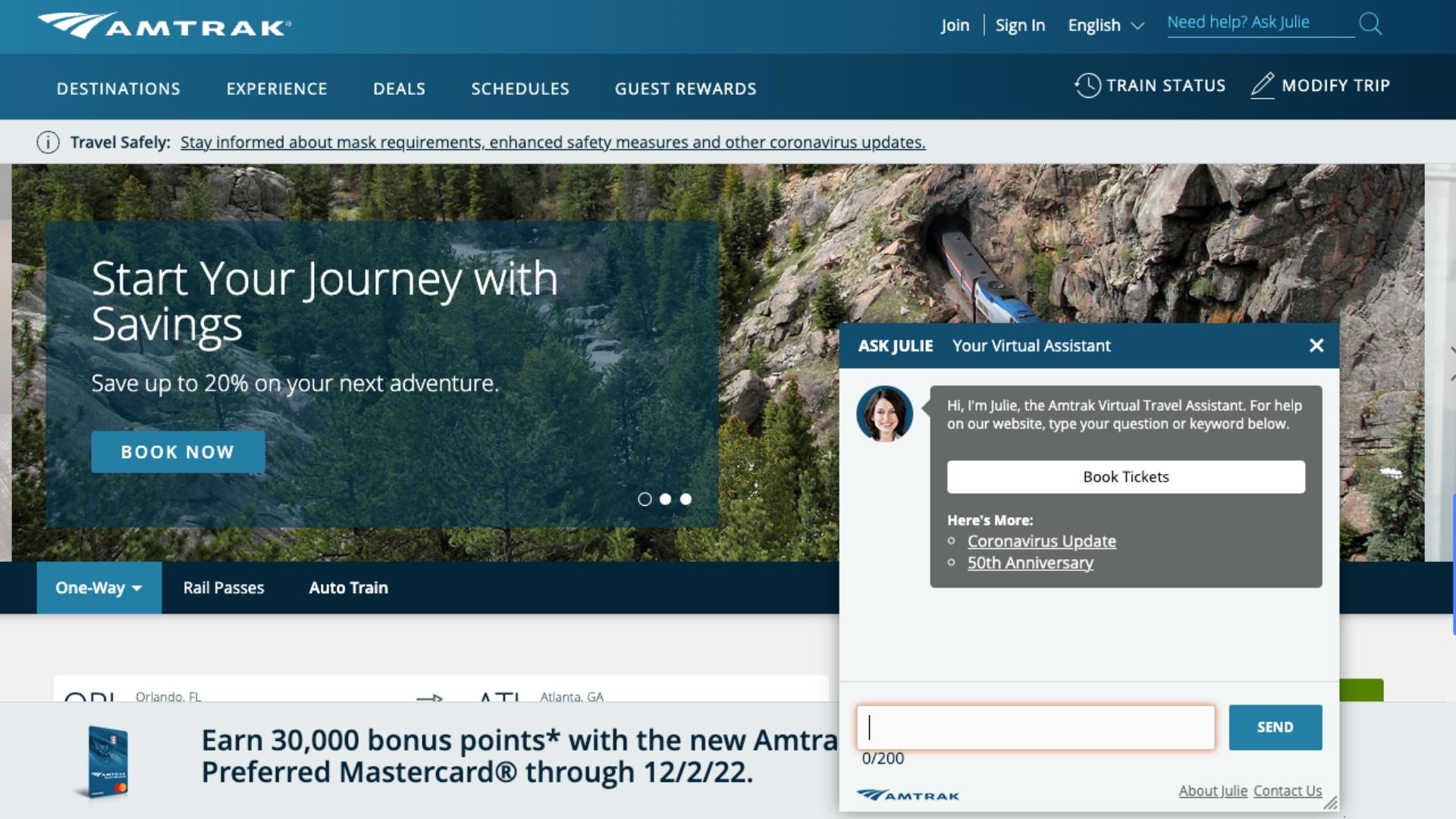Open the Coronavirus Update link in chat

pos(1041,541)
